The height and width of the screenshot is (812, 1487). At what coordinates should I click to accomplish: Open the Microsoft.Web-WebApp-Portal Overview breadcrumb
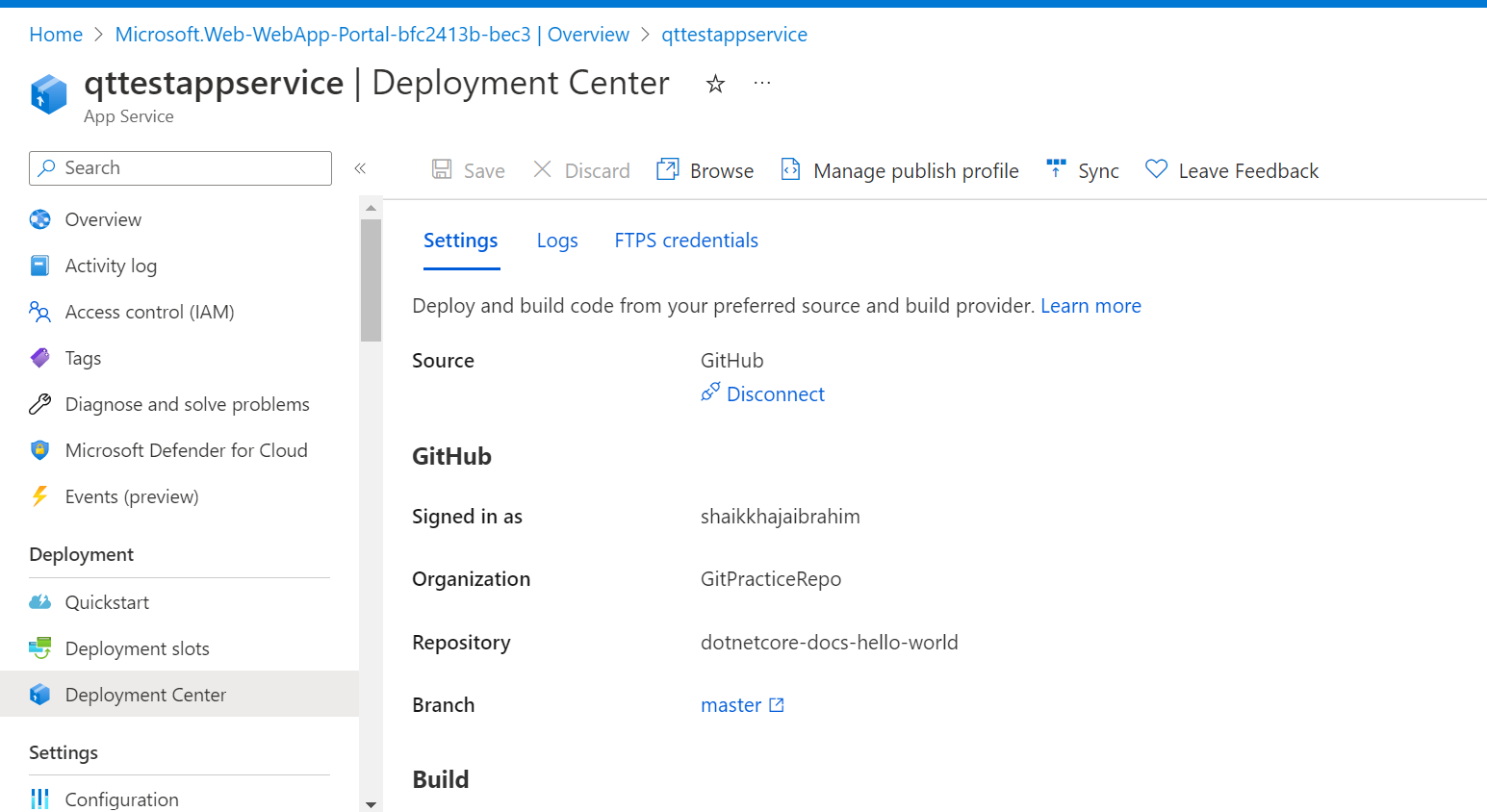point(372,35)
